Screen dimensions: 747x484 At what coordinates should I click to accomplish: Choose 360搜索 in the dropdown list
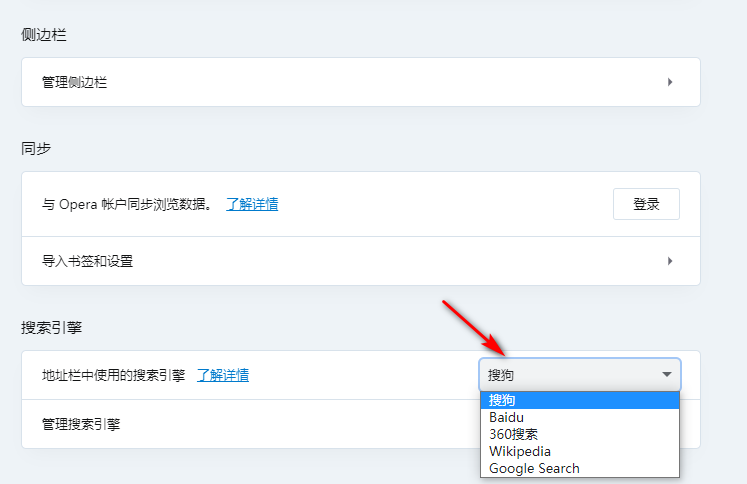(580, 434)
